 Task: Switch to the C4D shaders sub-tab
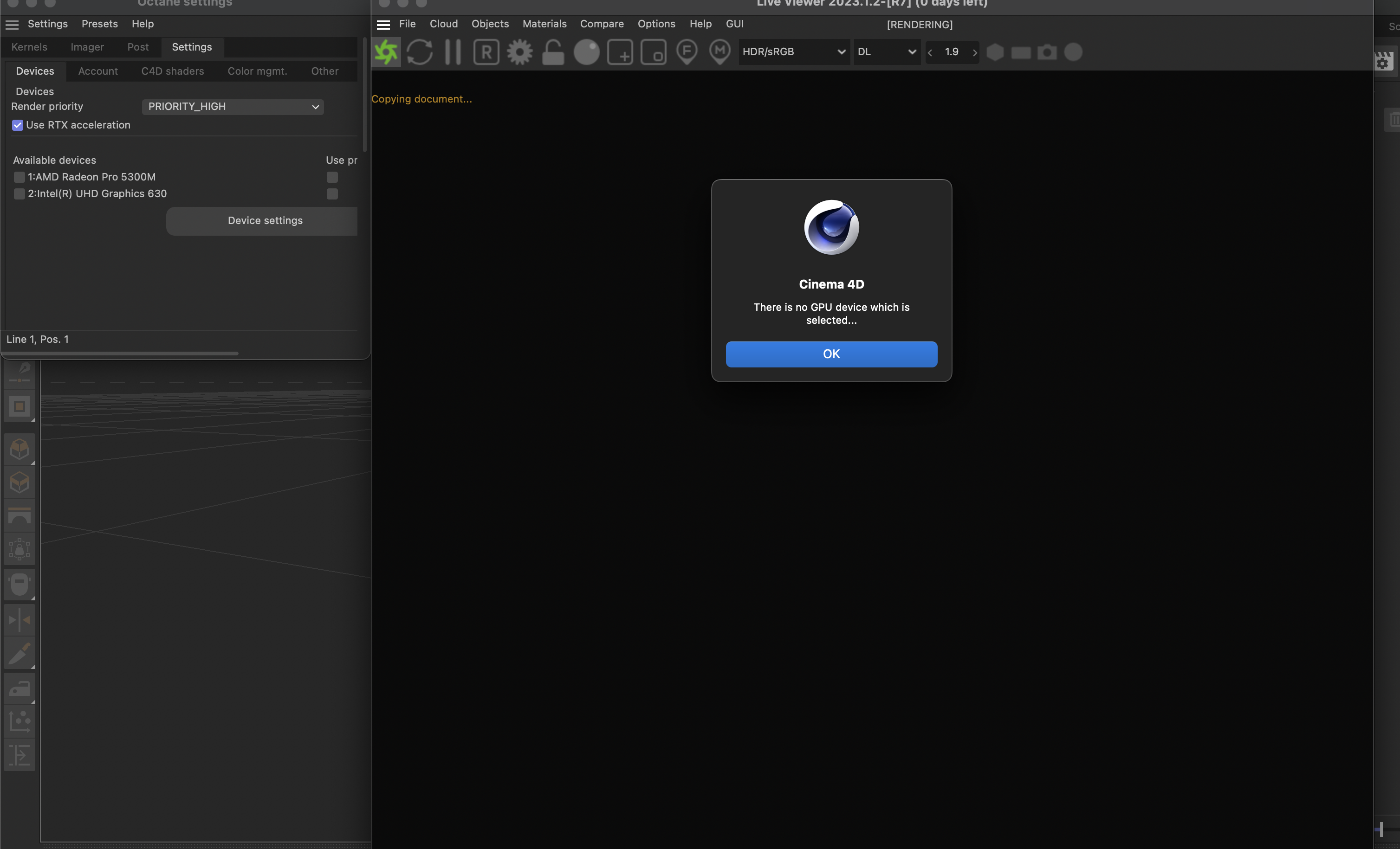[173, 71]
